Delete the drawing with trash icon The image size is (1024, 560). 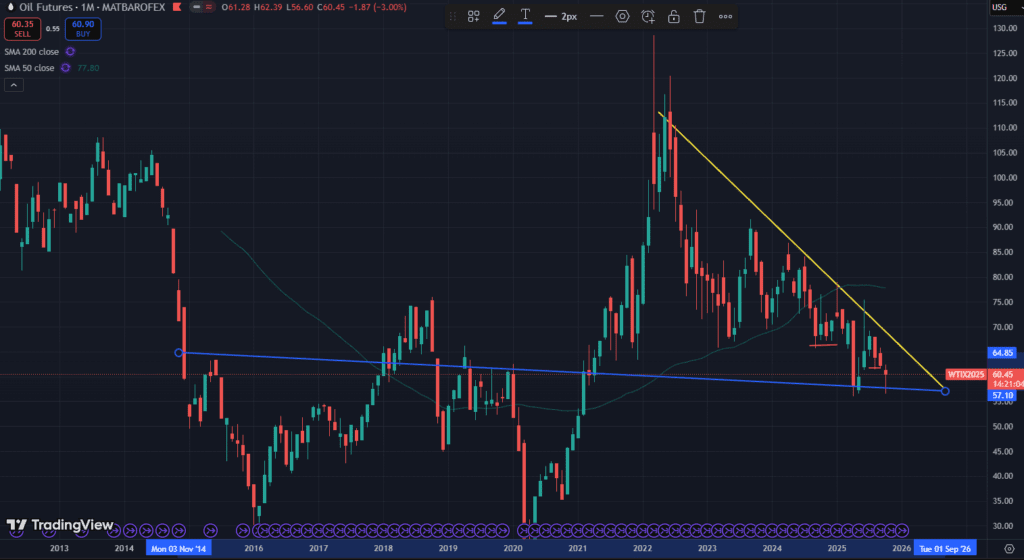(699, 17)
